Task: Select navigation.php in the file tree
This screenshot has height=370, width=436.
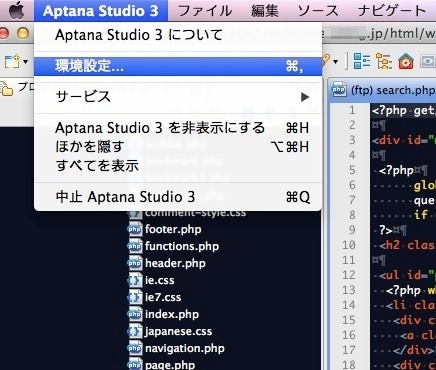Action: 185,348
